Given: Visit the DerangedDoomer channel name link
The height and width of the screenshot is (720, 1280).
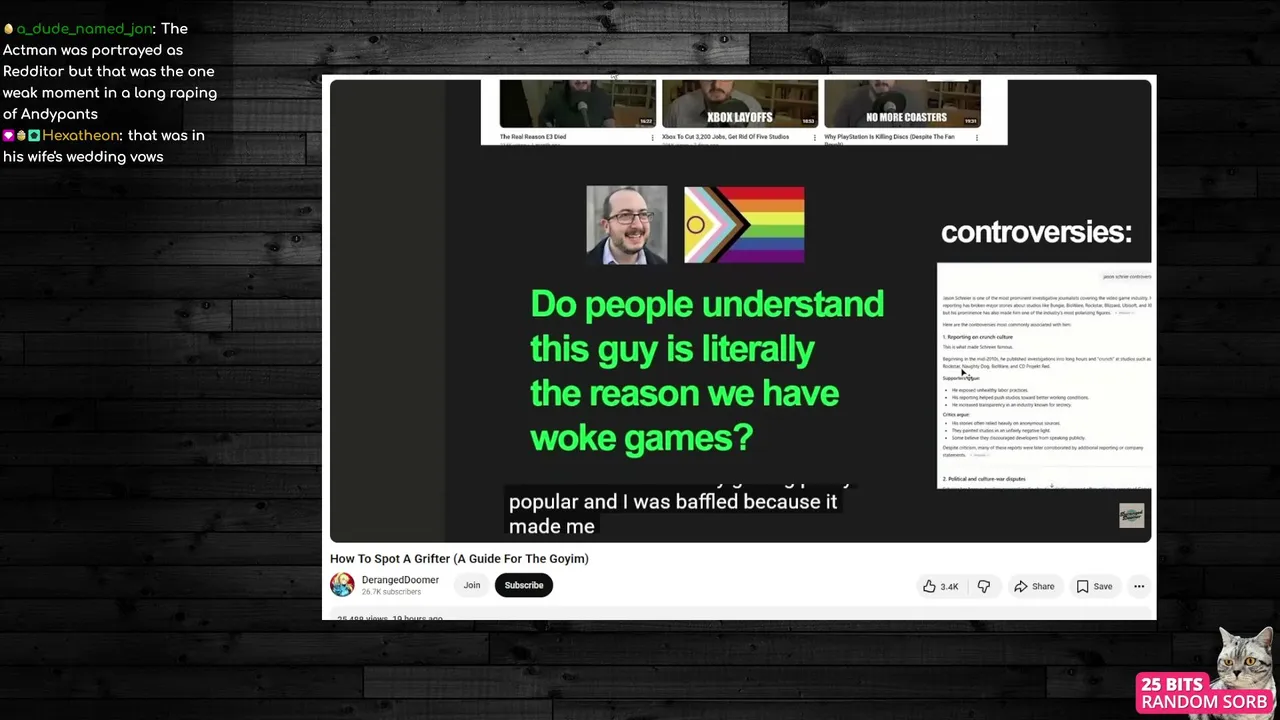Looking at the screenshot, I should (x=400, y=580).
